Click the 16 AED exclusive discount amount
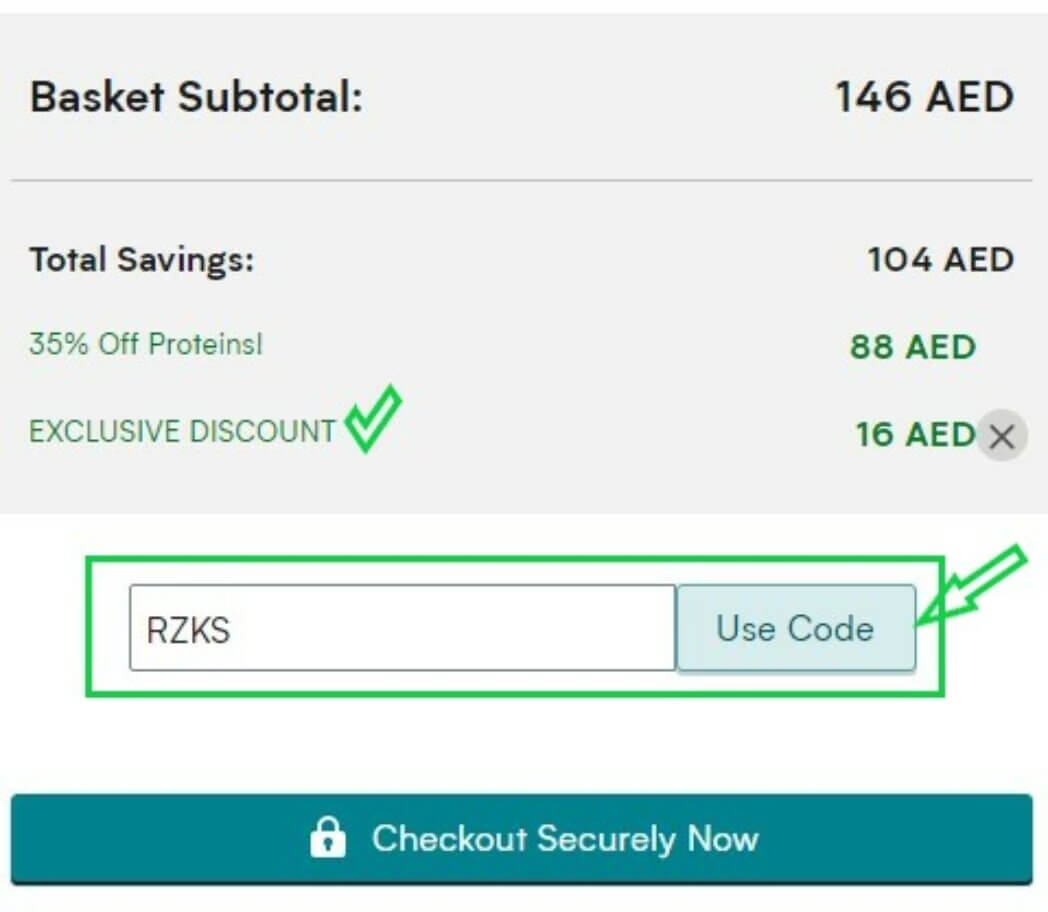The height and width of the screenshot is (912, 1048). tap(915, 434)
